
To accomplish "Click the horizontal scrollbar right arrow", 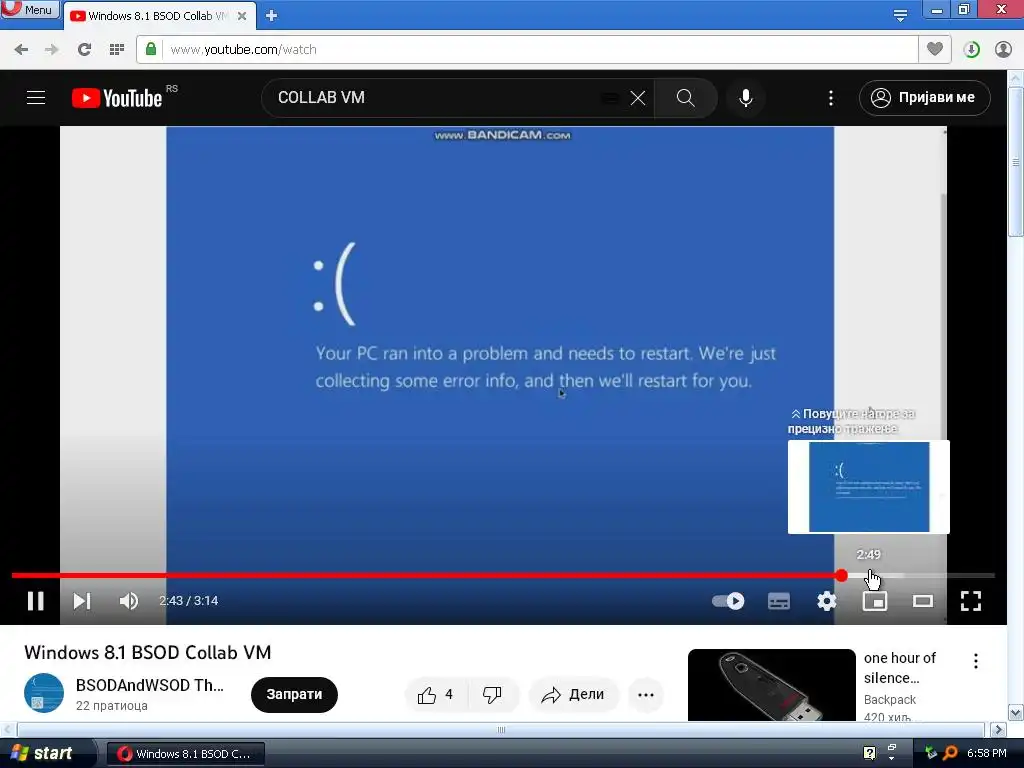I will click(999, 729).
